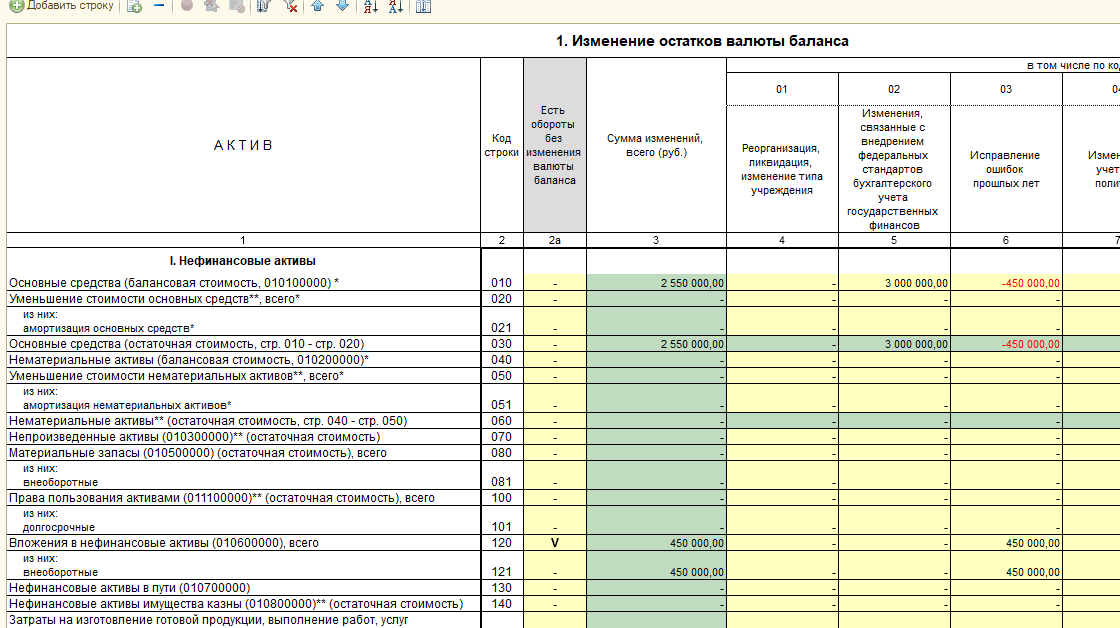Click the row code '060' cell
The height and width of the screenshot is (628, 1120).
click(501, 421)
